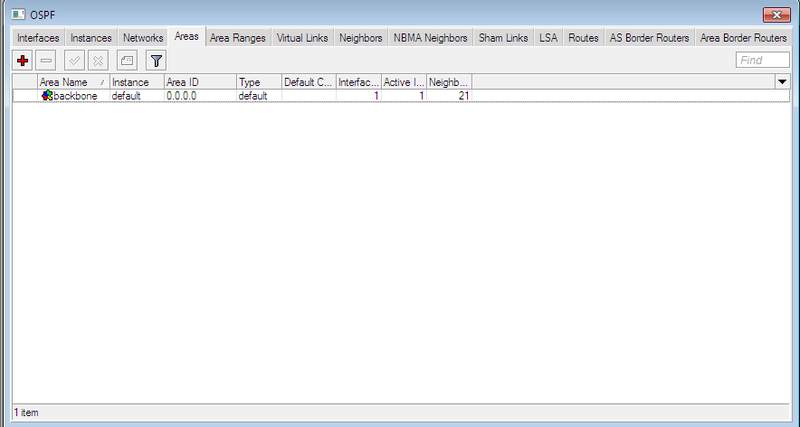Click the OSPF window title icon
Viewport: 800px width, 427px height.
(x=18, y=14)
